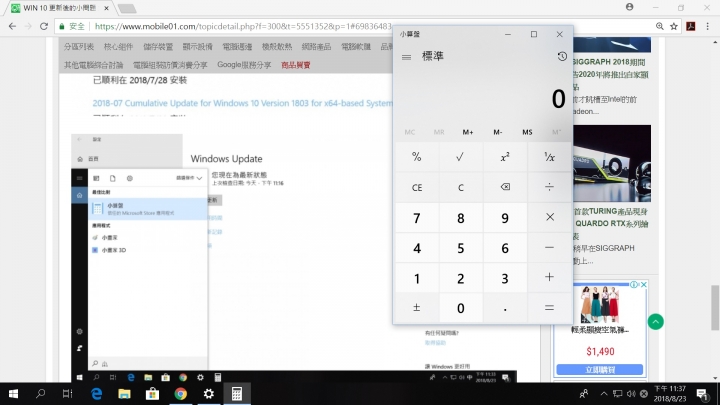Open the 電腦軟體 forum menu
The height and width of the screenshot is (405, 720).
click(x=356, y=47)
